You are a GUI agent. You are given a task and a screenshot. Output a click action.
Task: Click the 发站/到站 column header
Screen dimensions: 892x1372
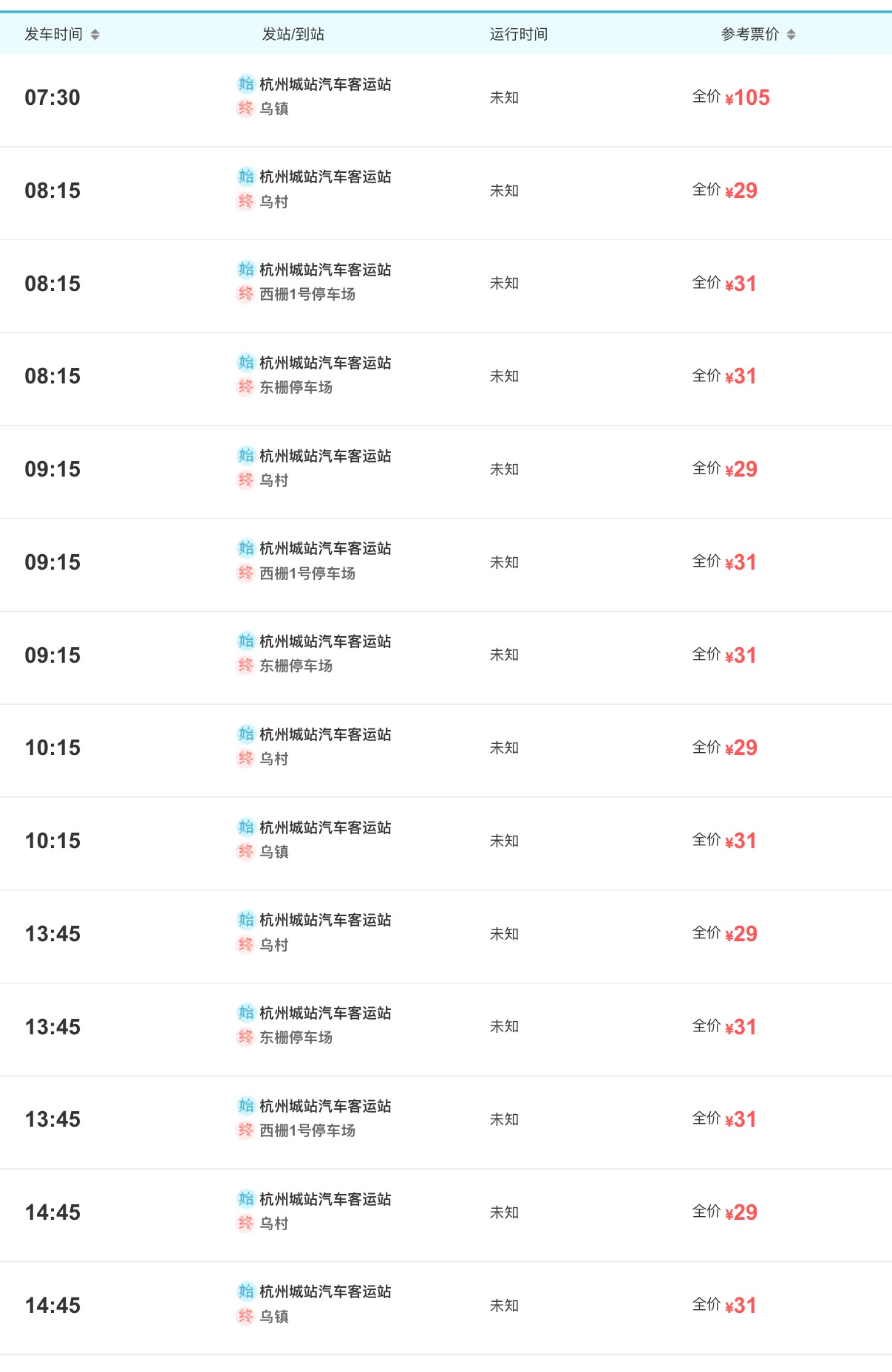[x=293, y=35]
